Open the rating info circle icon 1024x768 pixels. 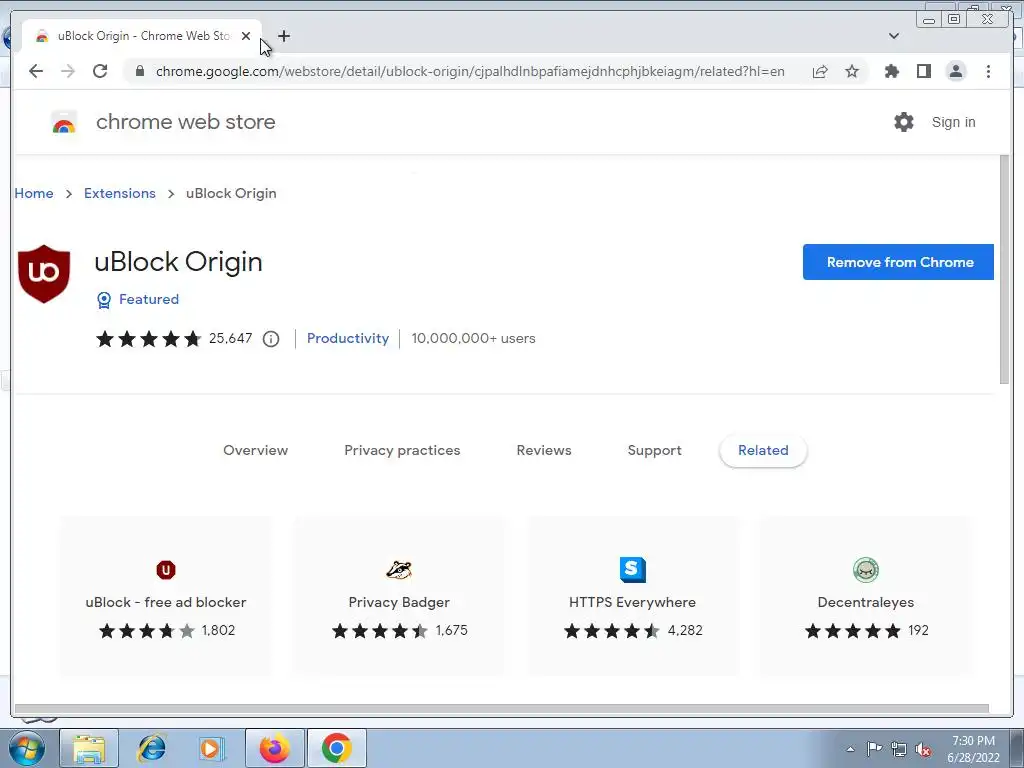pyautogui.click(x=271, y=339)
